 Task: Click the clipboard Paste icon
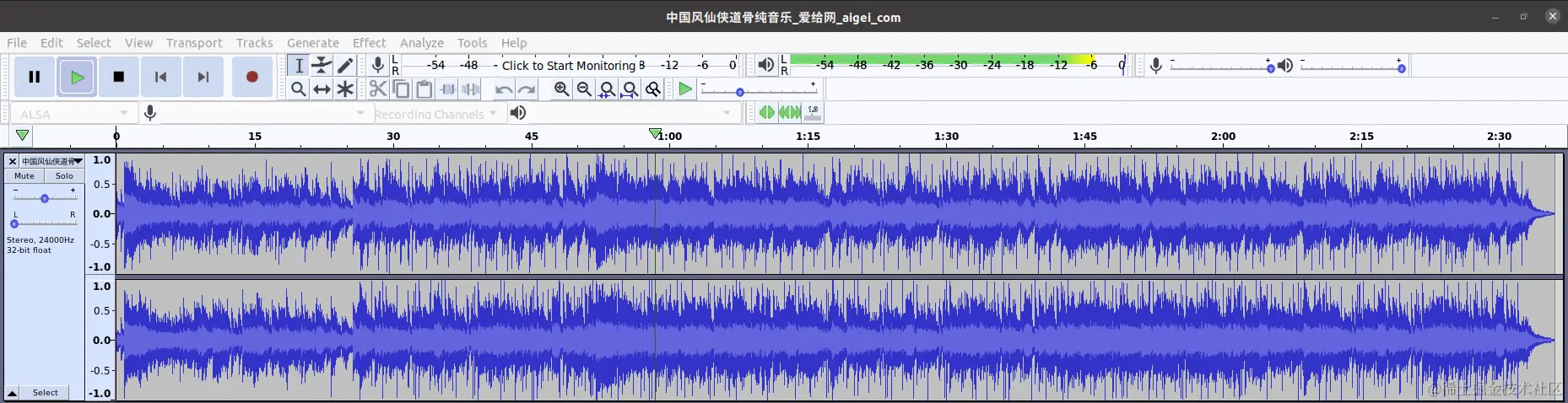424,89
